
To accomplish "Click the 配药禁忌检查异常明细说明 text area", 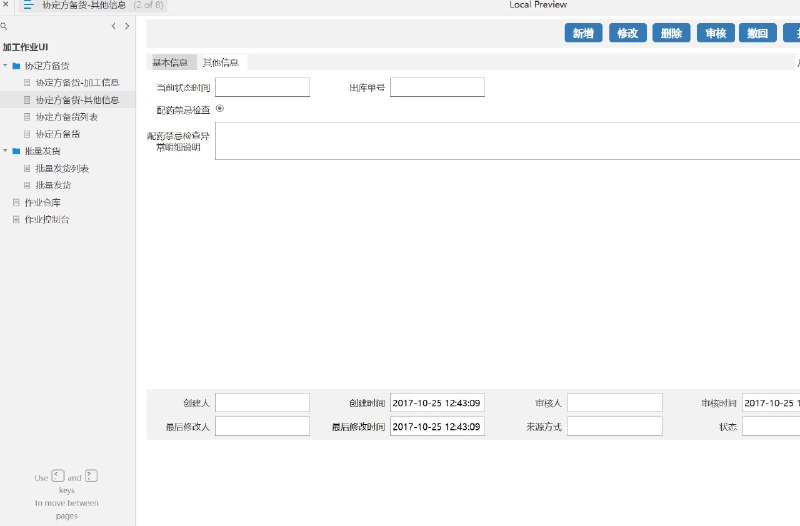I will point(508,141).
